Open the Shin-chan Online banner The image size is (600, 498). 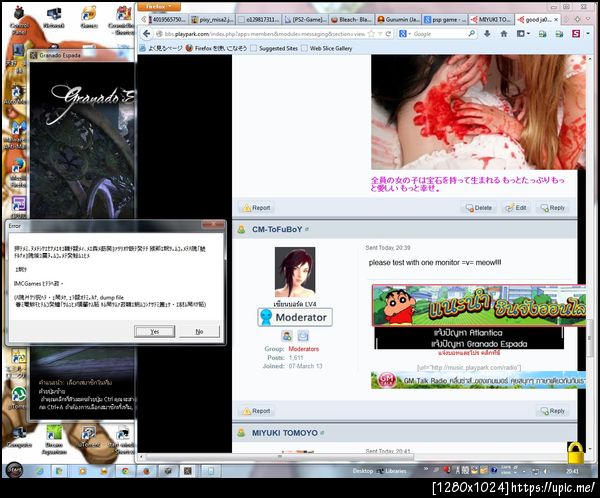(x=479, y=305)
